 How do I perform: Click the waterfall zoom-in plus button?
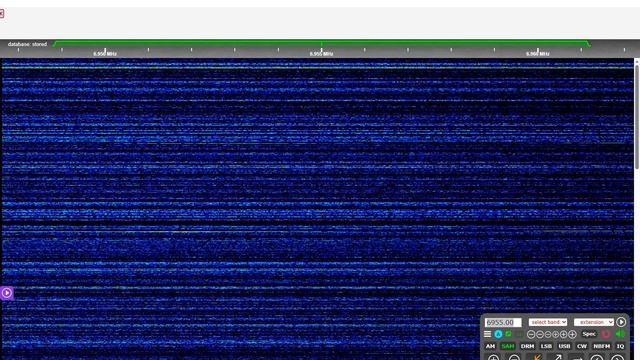[493, 357]
